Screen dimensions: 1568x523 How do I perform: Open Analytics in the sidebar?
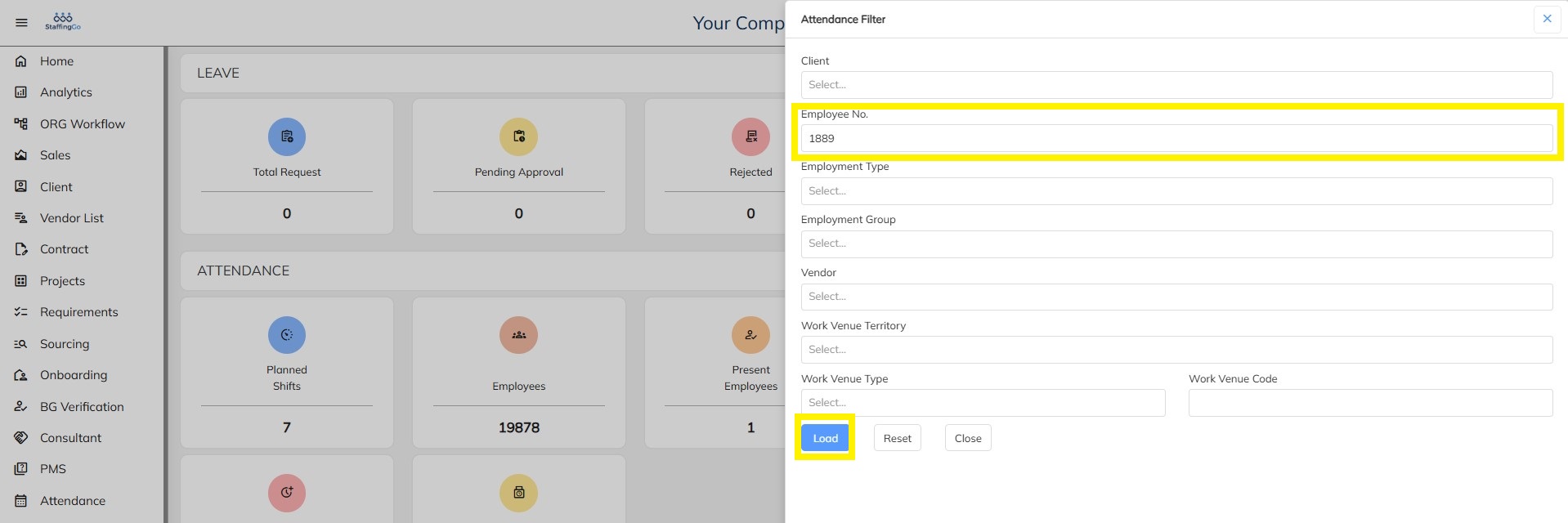click(66, 92)
